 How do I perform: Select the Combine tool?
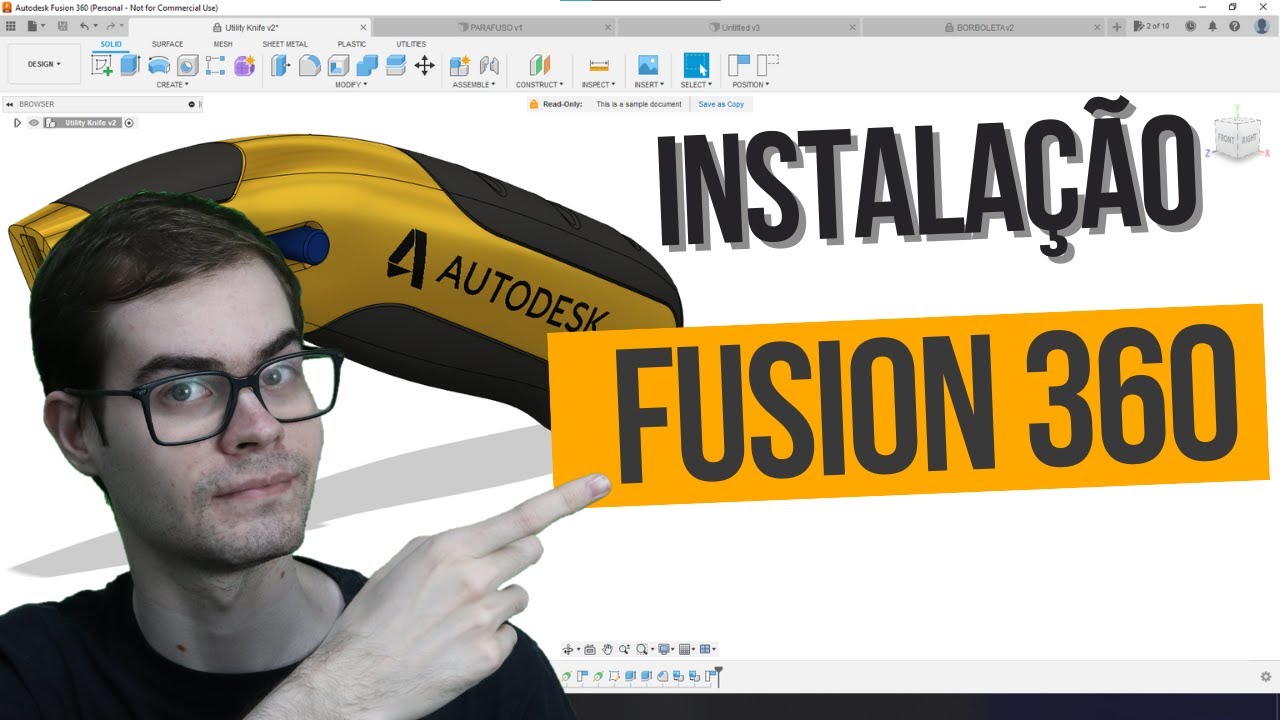tap(367, 66)
